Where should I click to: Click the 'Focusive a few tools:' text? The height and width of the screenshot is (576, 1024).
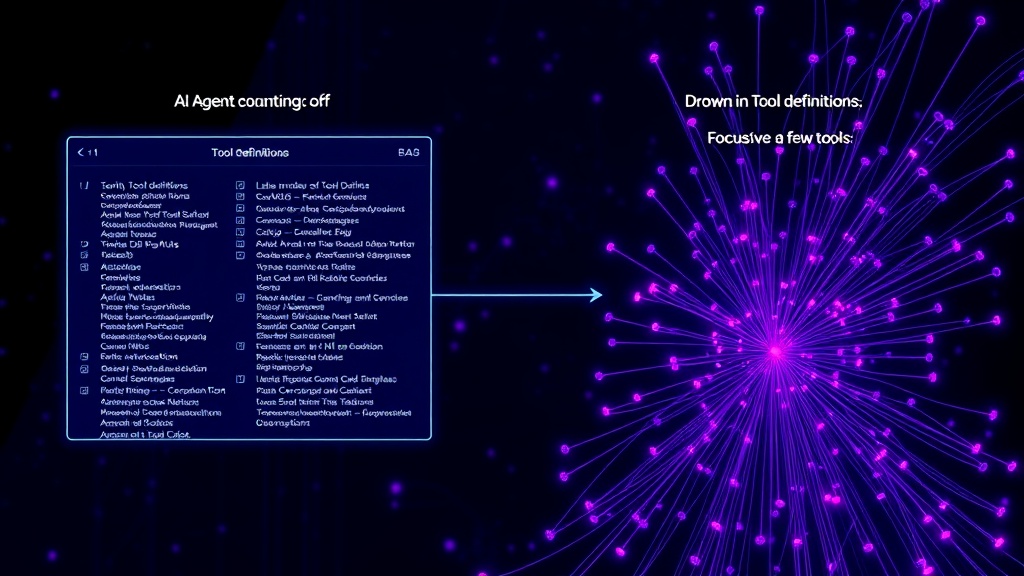780,138
